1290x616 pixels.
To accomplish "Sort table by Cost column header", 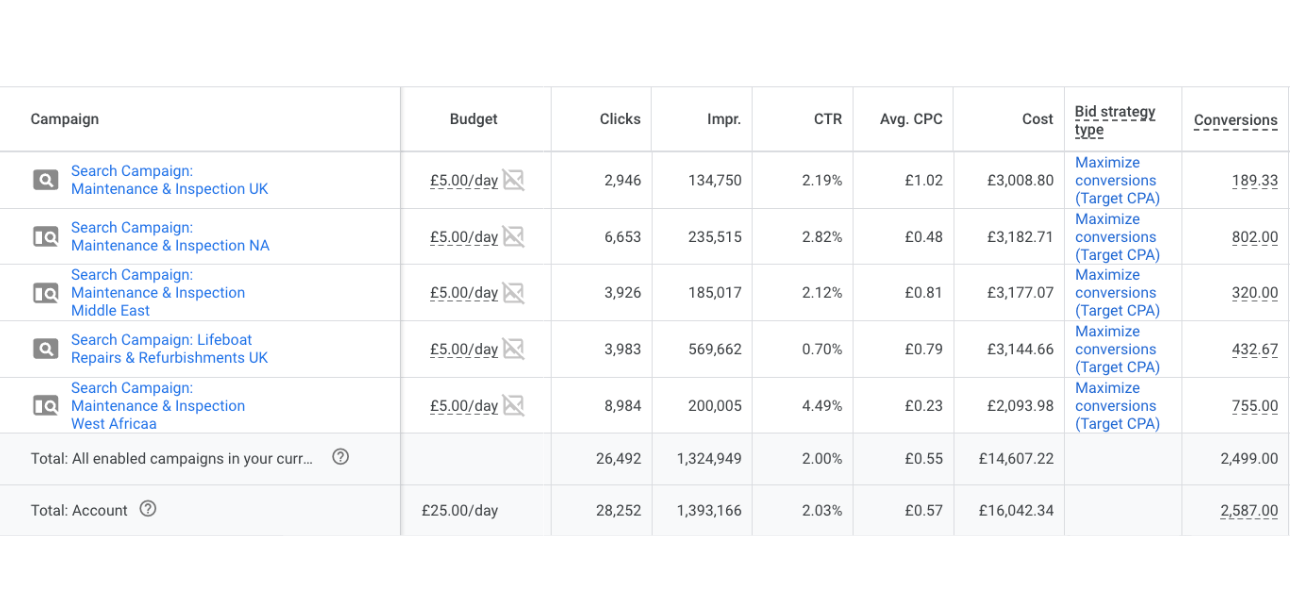I will click(1037, 119).
